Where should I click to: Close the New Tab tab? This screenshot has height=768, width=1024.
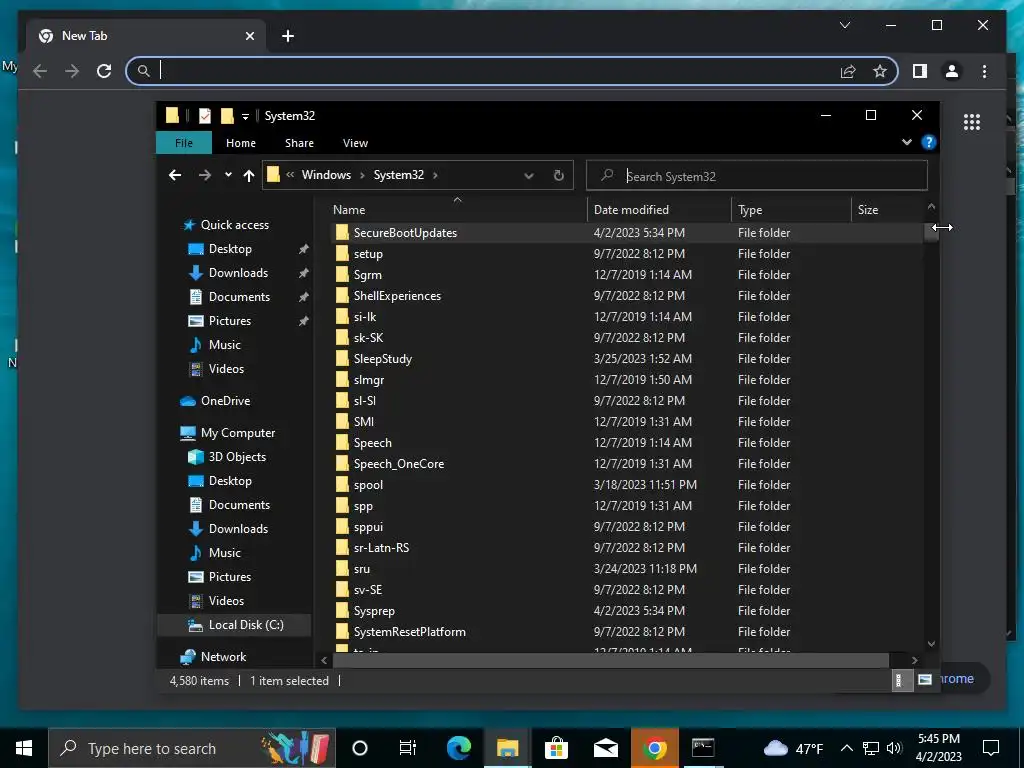249,36
